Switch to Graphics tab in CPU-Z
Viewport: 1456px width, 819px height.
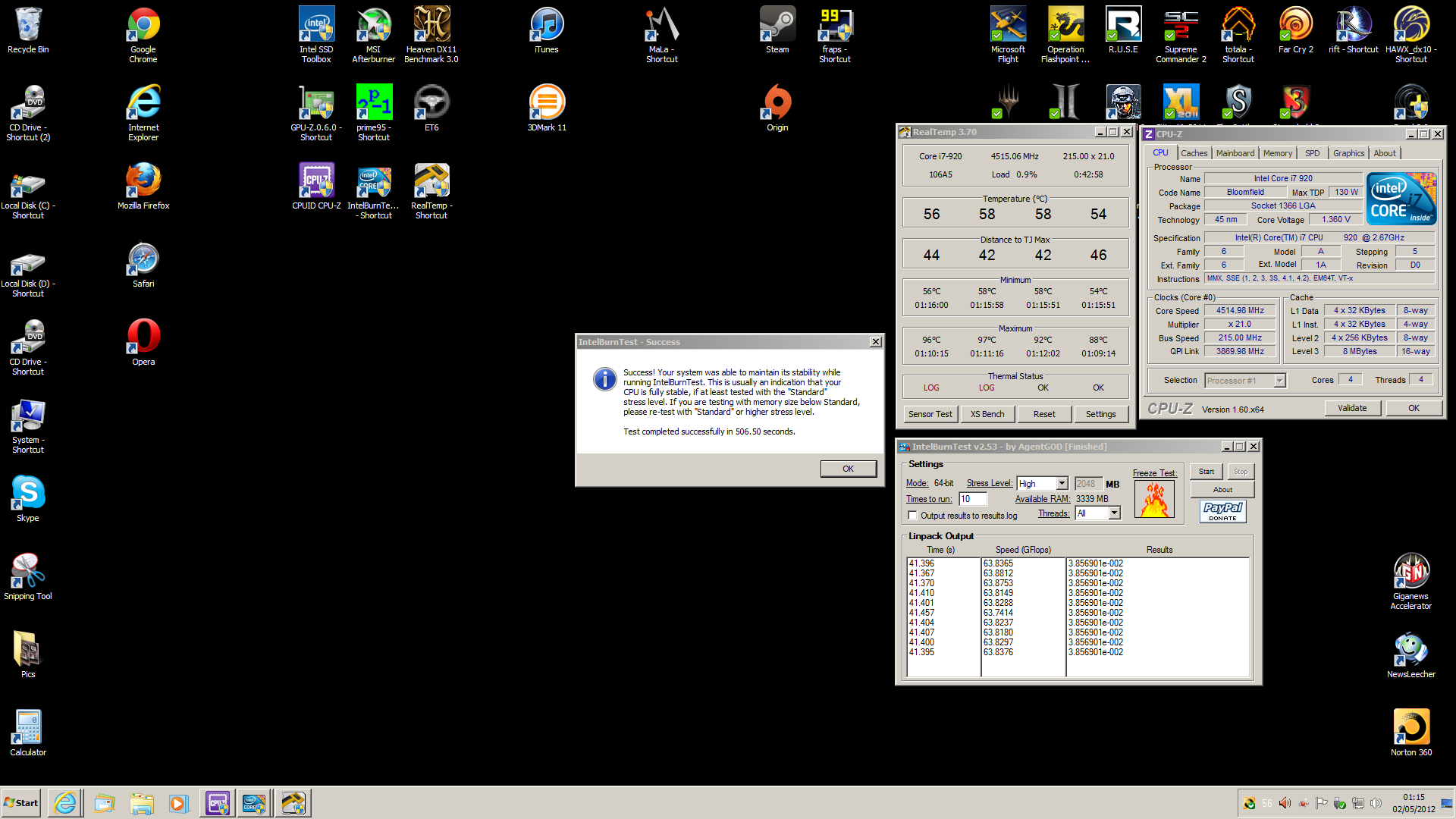click(x=1348, y=153)
